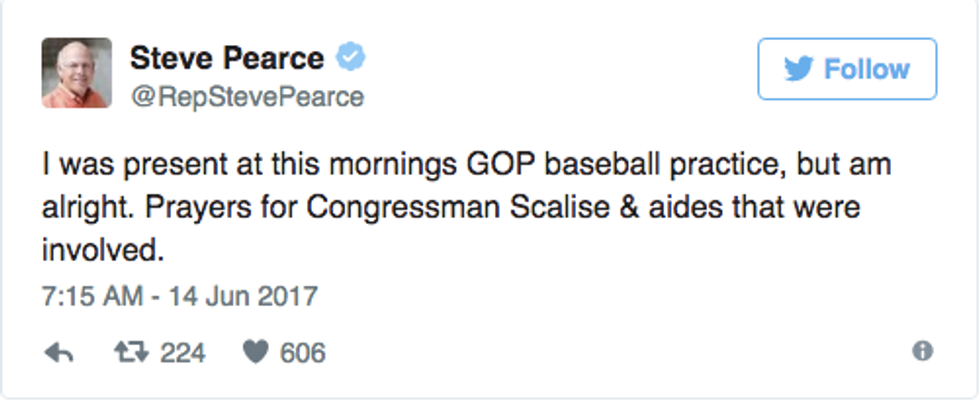This screenshot has height=401, width=980.
Task: Click the 224 retweet count
Action: click(x=183, y=352)
